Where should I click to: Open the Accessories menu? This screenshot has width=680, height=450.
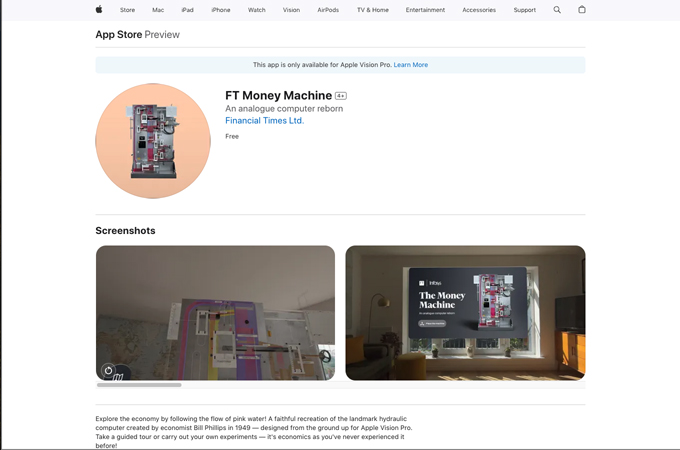pos(479,10)
